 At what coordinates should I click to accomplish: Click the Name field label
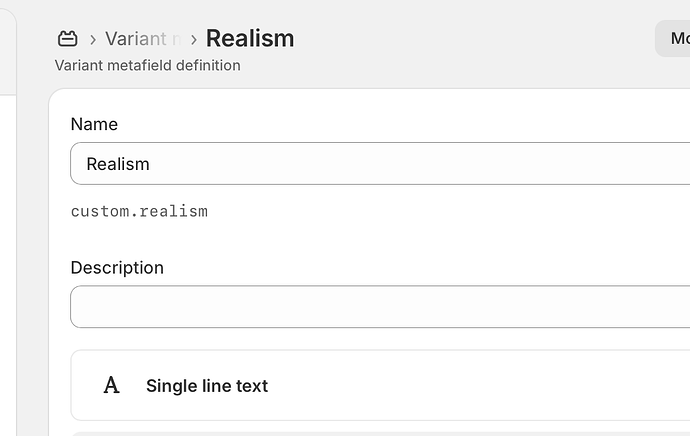point(94,124)
